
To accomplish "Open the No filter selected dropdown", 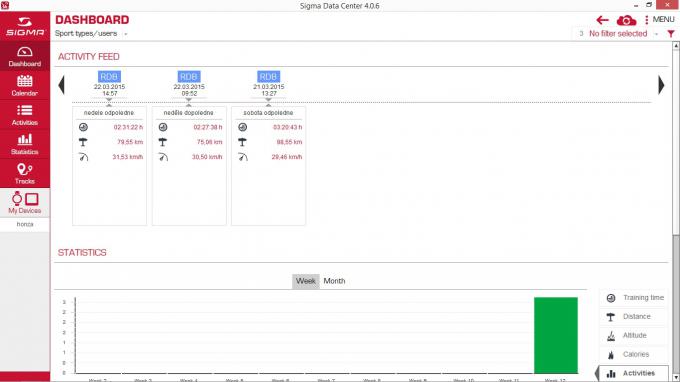I will pyautogui.click(x=618, y=34).
